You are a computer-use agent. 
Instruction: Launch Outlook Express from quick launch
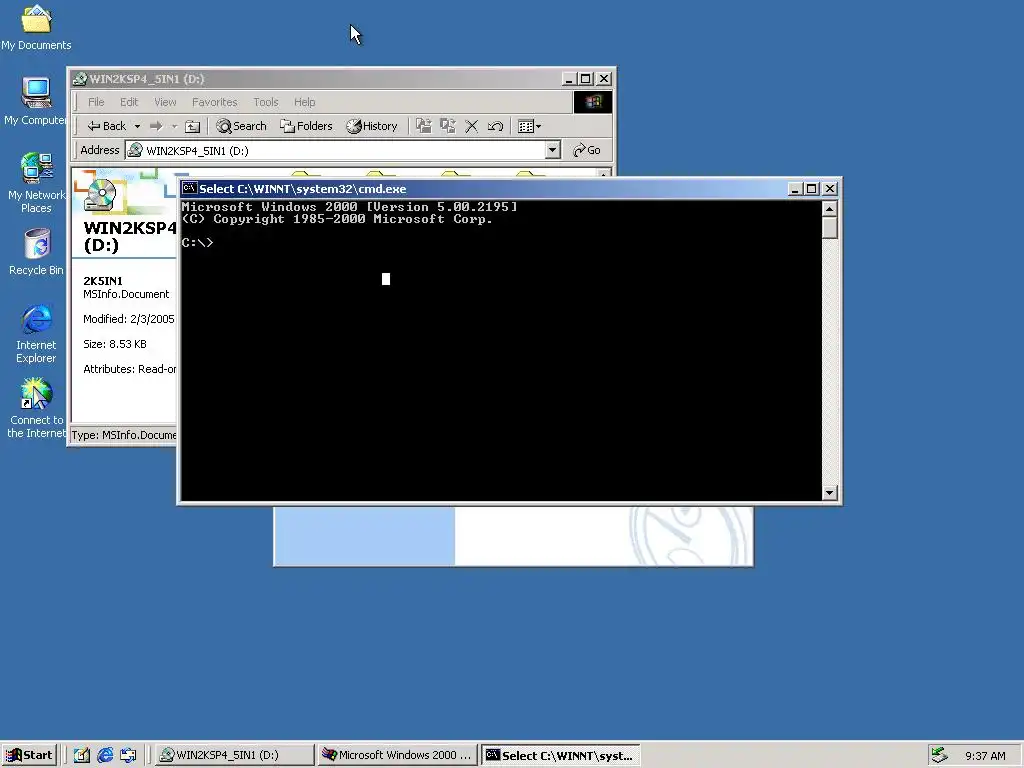(x=128, y=755)
